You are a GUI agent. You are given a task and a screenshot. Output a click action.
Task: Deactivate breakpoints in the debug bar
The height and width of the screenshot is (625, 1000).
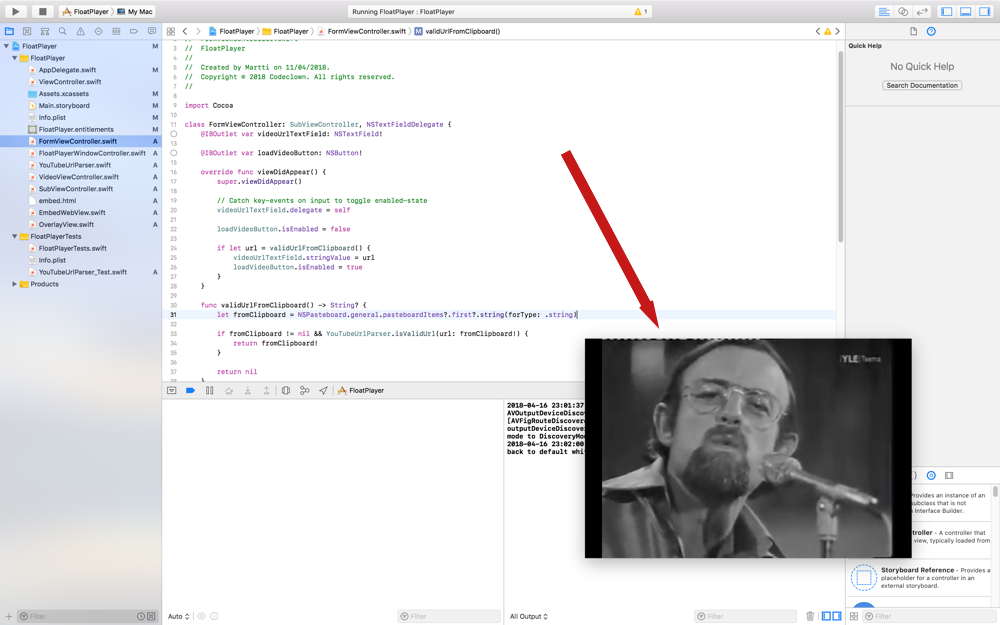pyautogui.click(x=190, y=390)
